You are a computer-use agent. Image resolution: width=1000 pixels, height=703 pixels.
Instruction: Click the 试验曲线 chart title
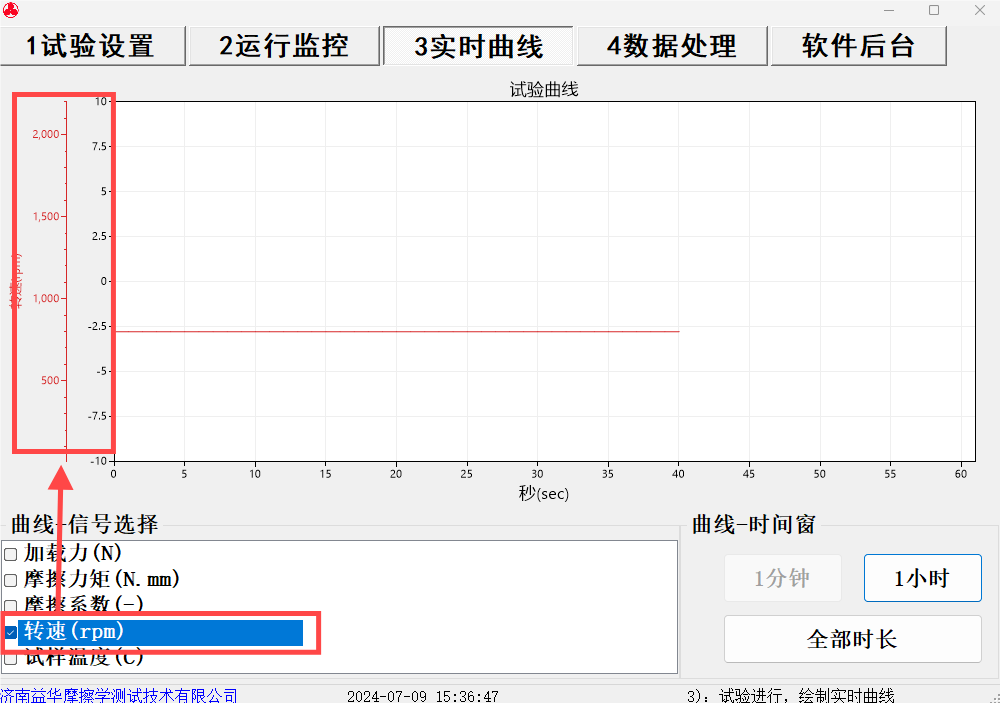[544, 90]
